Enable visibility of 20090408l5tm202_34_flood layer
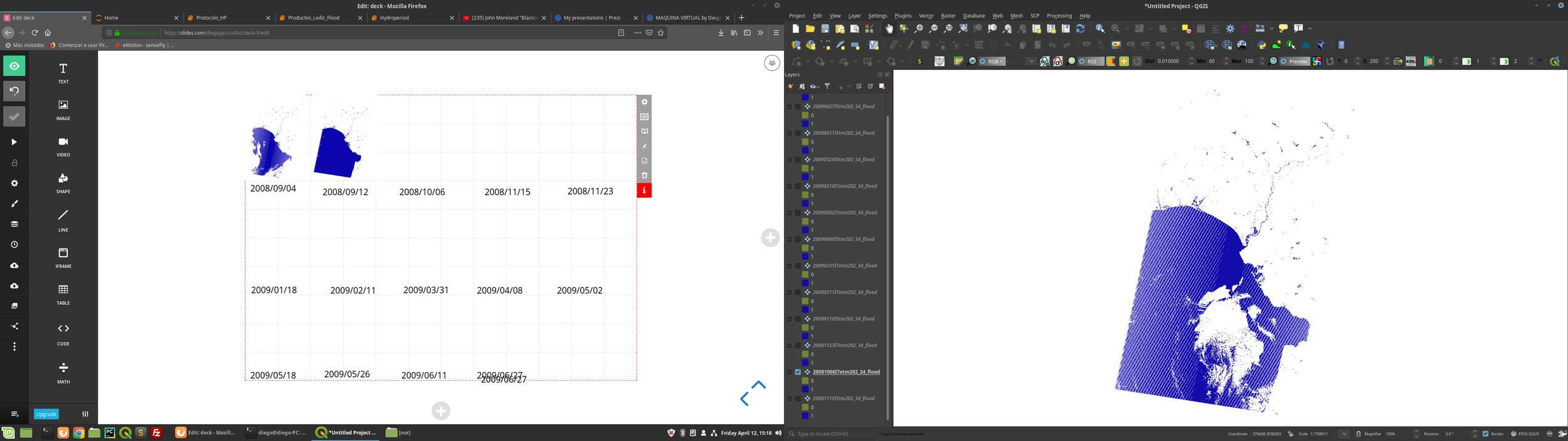 [798, 239]
